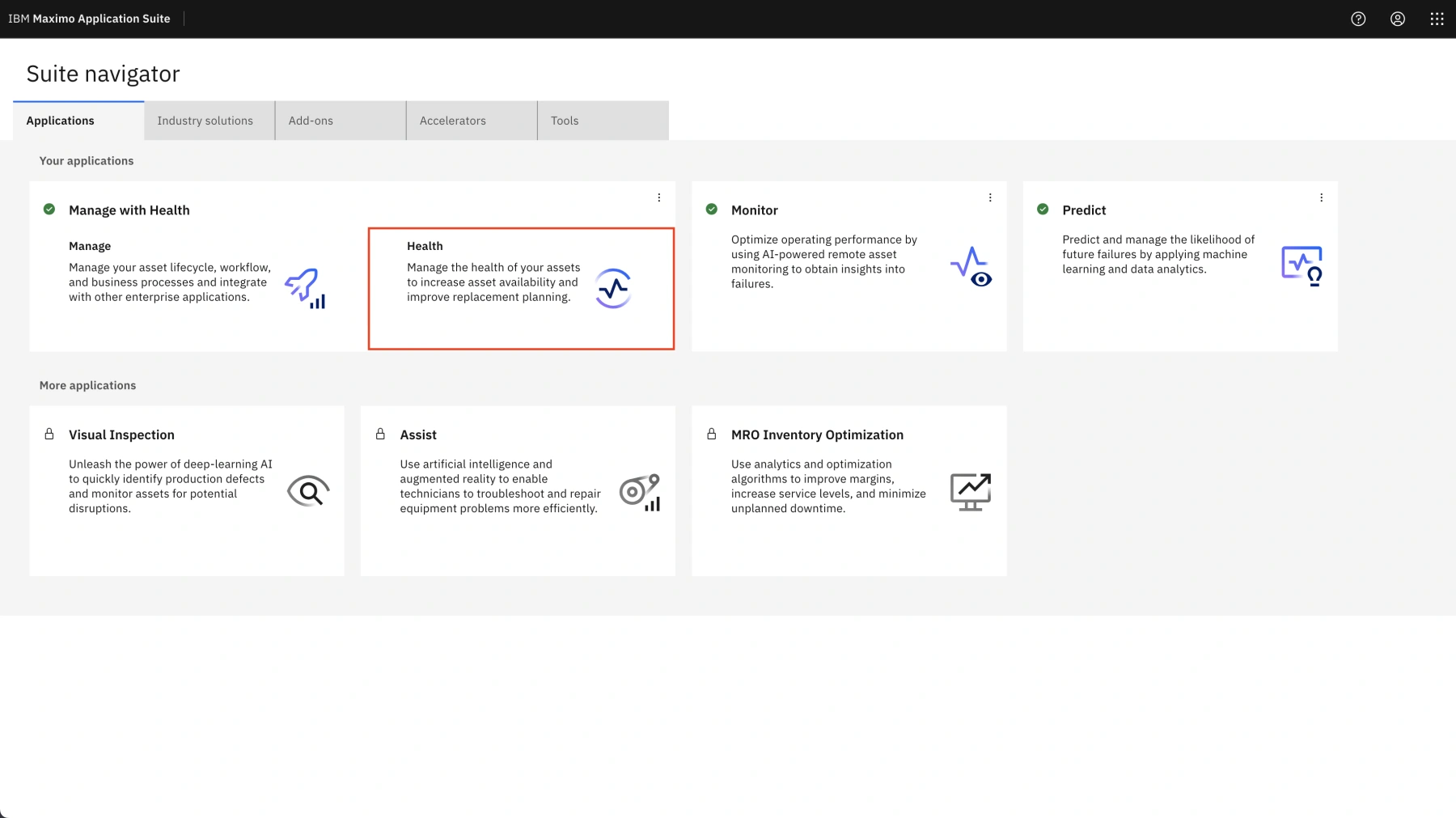This screenshot has height=818, width=1456.
Task: Open the Predict application title
Action: pyautogui.click(x=1084, y=210)
